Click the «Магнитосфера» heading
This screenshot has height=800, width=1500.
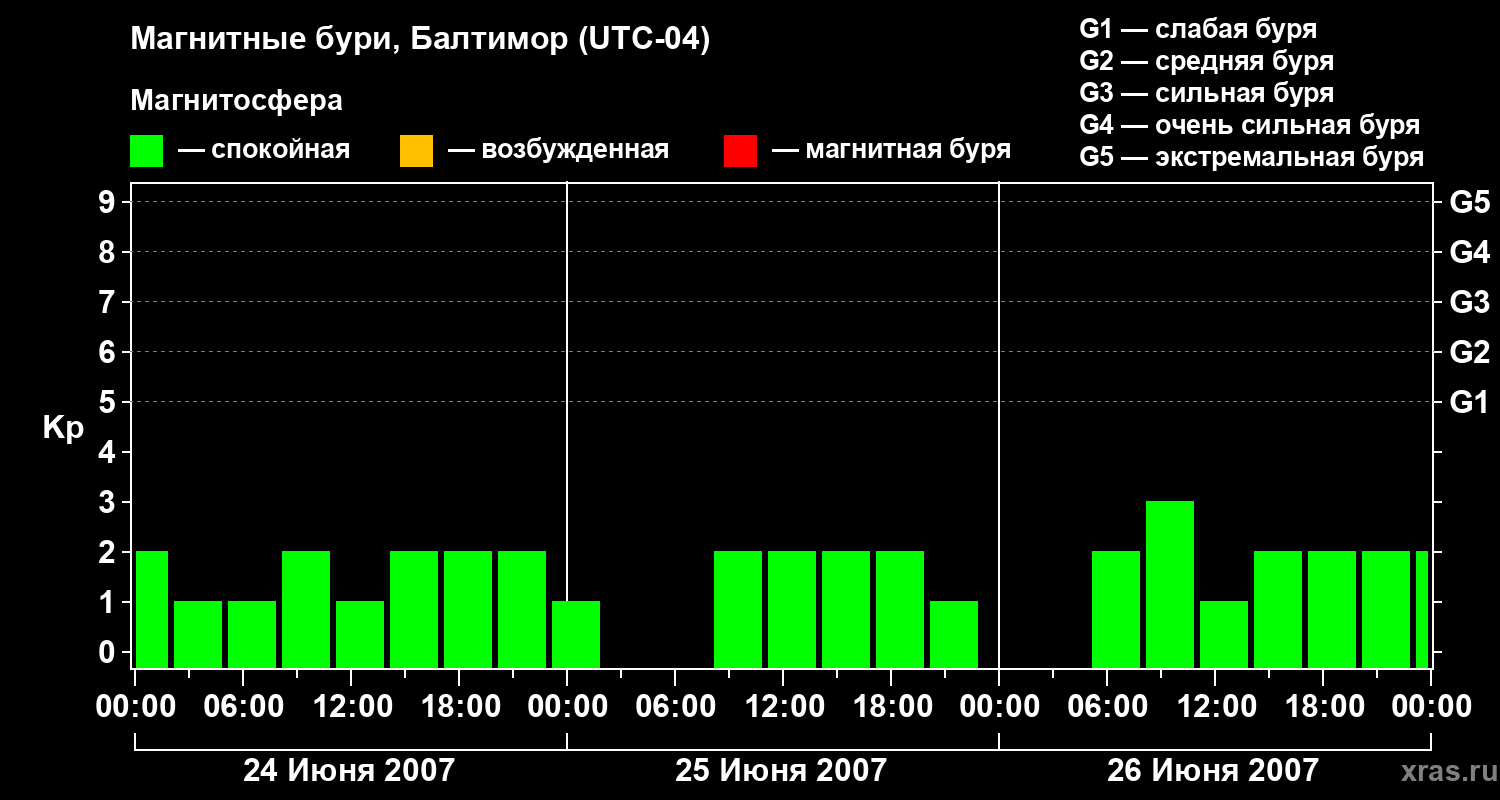(236, 101)
